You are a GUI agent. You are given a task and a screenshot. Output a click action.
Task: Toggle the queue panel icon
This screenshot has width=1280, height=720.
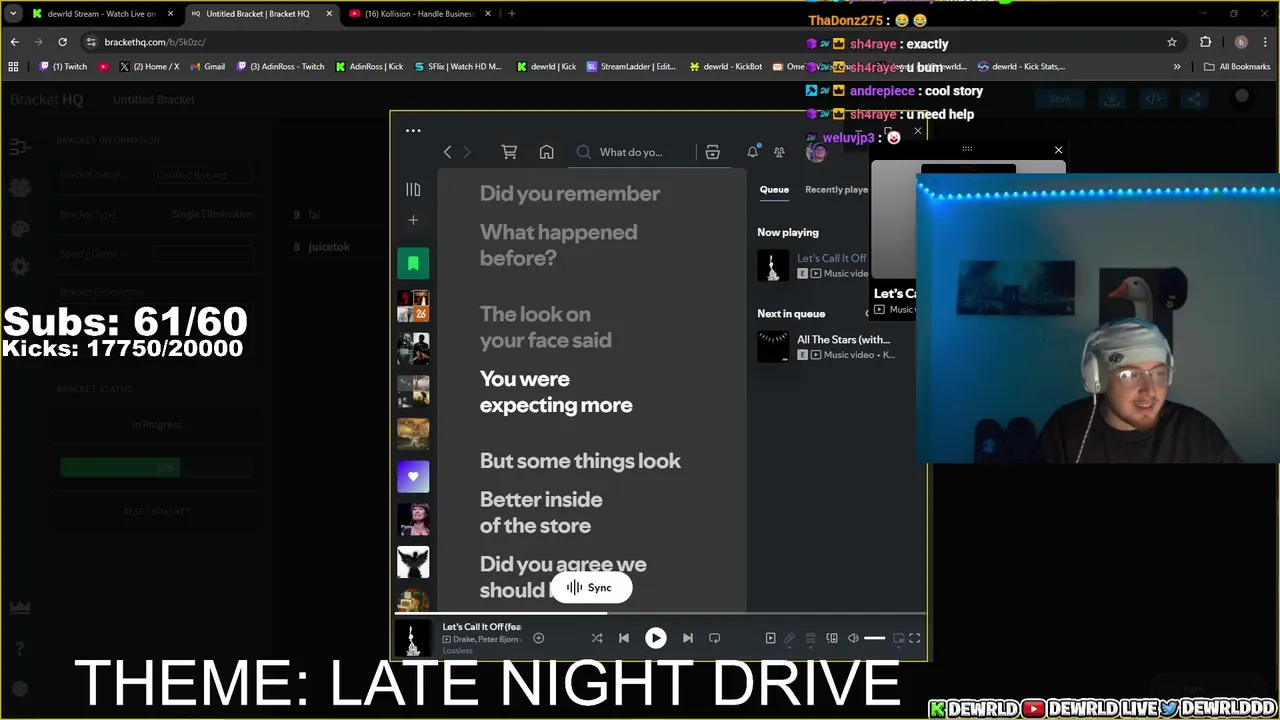coord(811,638)
